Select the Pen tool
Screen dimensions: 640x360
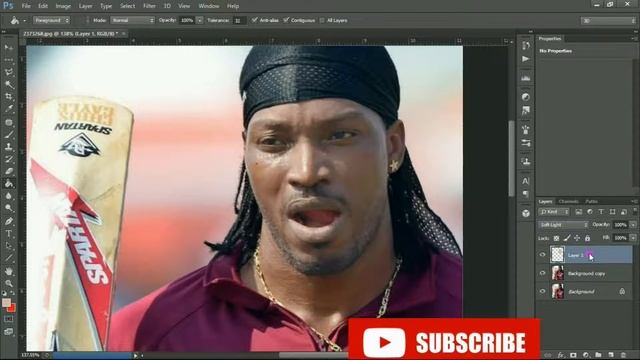click(9, 221)
